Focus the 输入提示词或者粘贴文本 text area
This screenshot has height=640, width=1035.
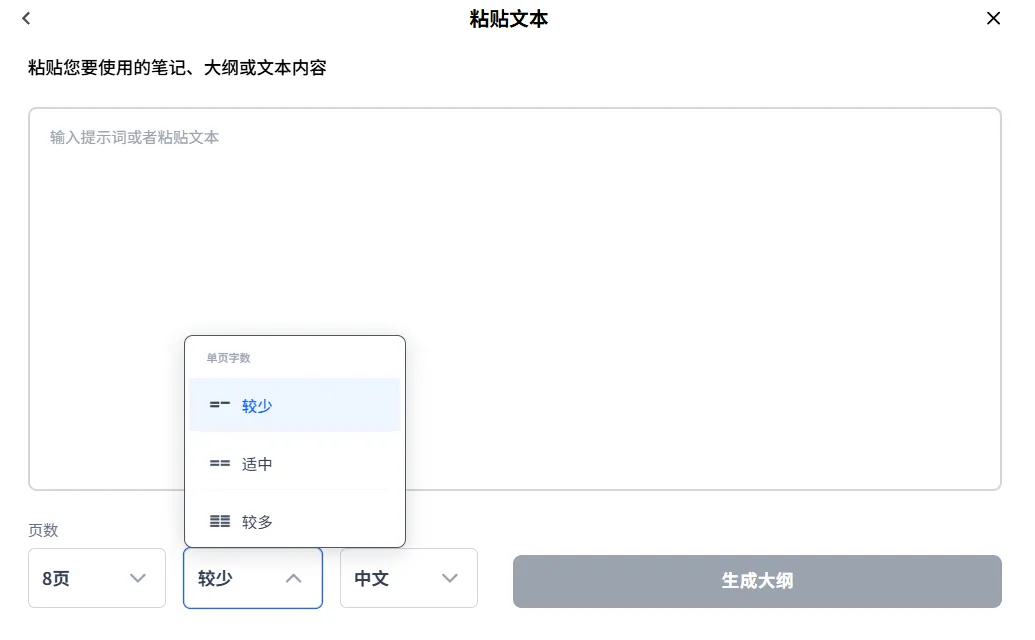(514, 298)
